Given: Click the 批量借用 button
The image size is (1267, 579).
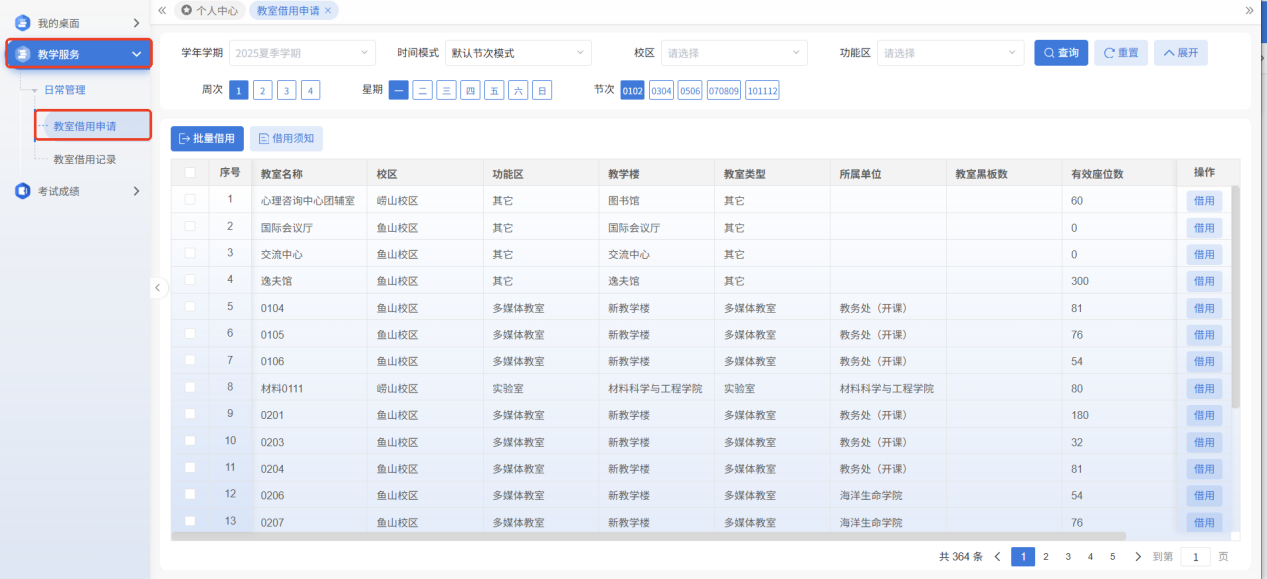Looking at the screenshot, I should tap(207, 139).
